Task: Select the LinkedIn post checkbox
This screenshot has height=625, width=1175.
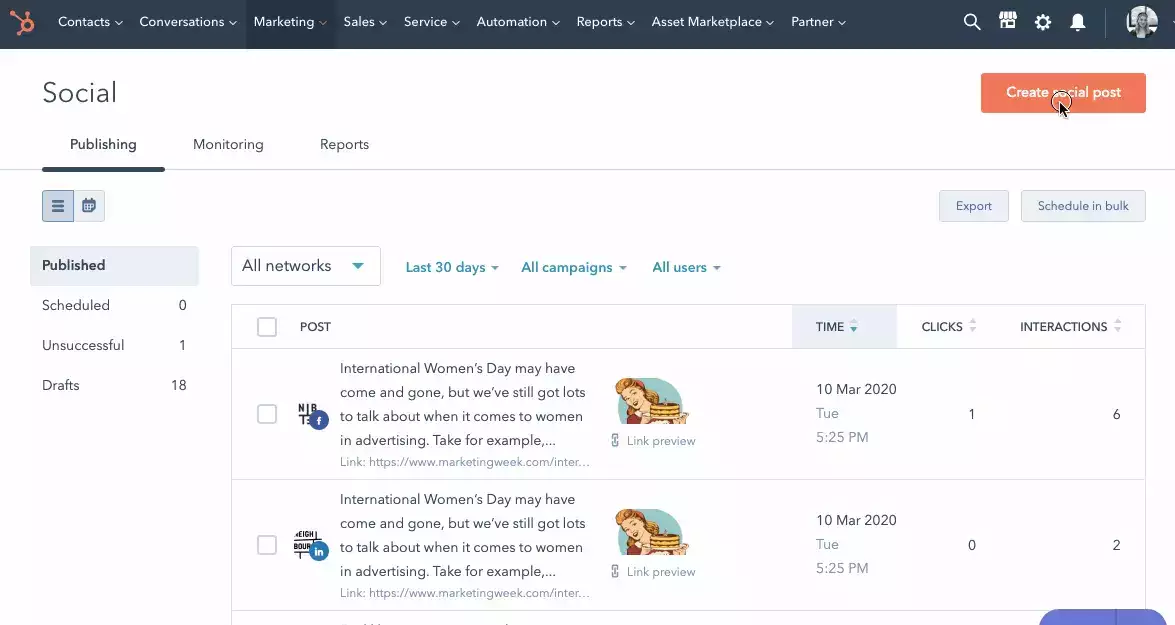Action: tap(267, 545)
